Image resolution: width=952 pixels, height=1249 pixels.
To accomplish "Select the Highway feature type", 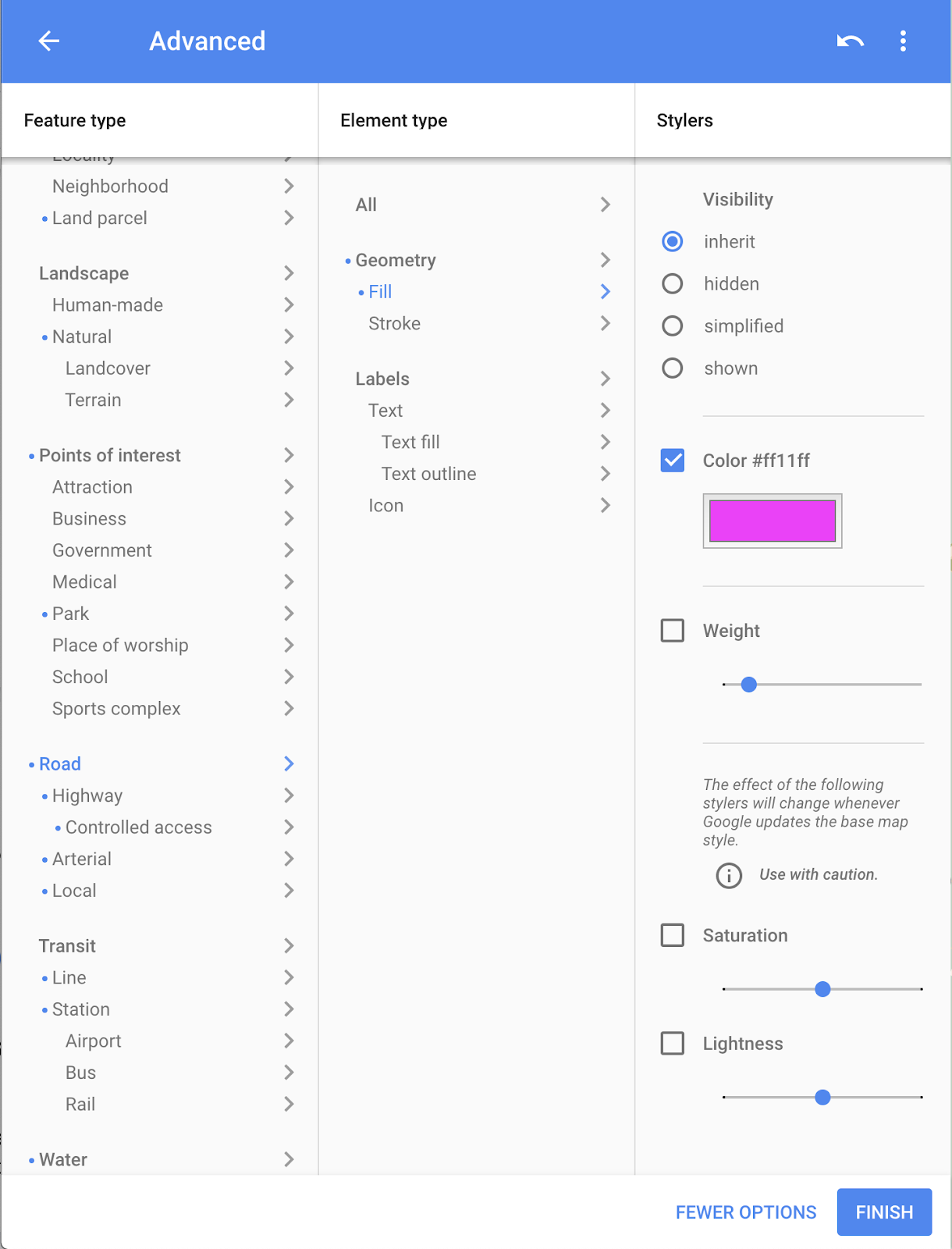I will 87,795.
